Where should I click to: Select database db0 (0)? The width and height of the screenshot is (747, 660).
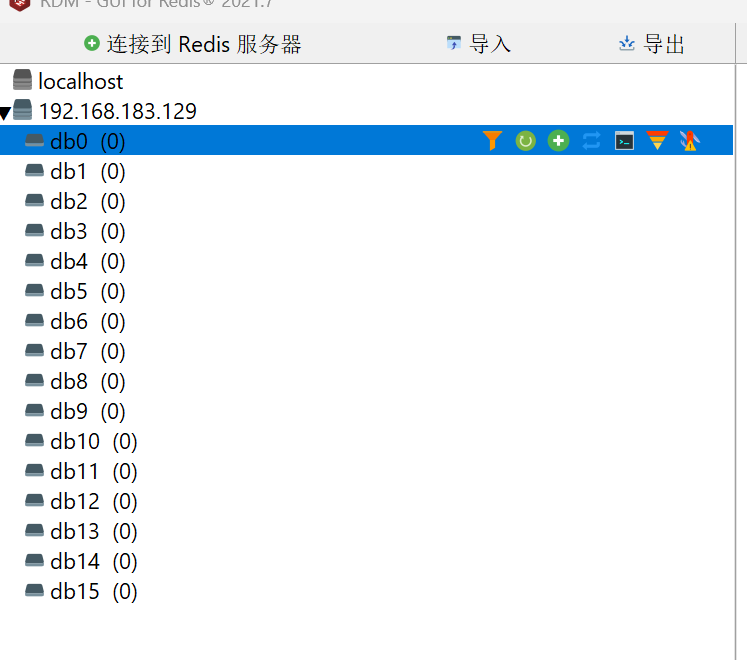point(366,141)
